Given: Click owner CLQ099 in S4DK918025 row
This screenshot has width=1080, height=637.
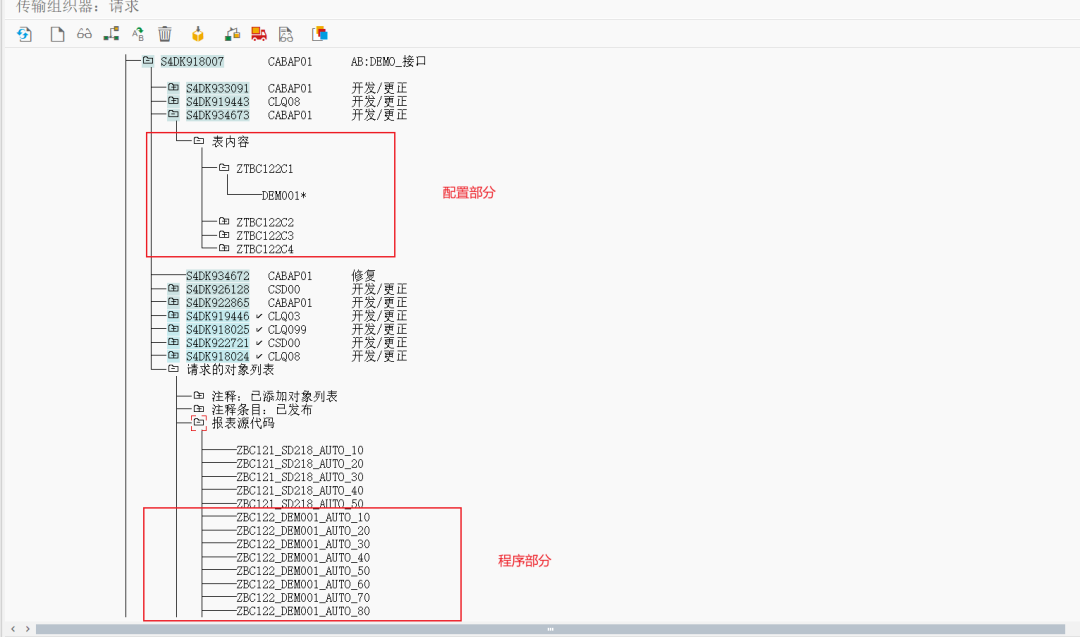Looking at the screenshot, I should coord(287,329).
